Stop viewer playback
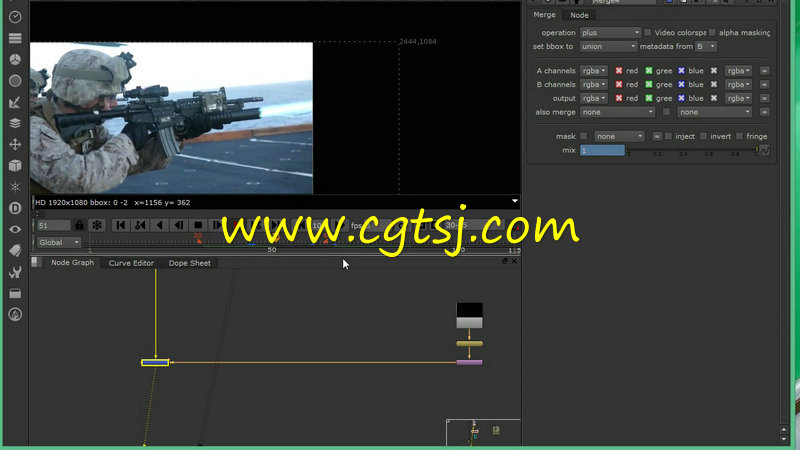The width and height of the screenshot is (800, 450). coord(198,225)
